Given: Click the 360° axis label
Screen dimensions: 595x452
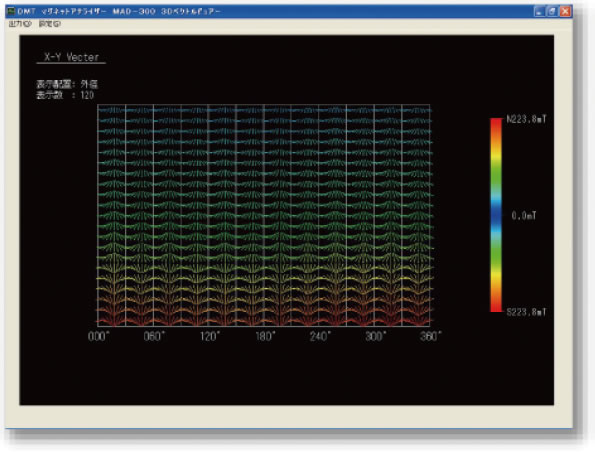Looking at the screenshot, I should [431, 336].
